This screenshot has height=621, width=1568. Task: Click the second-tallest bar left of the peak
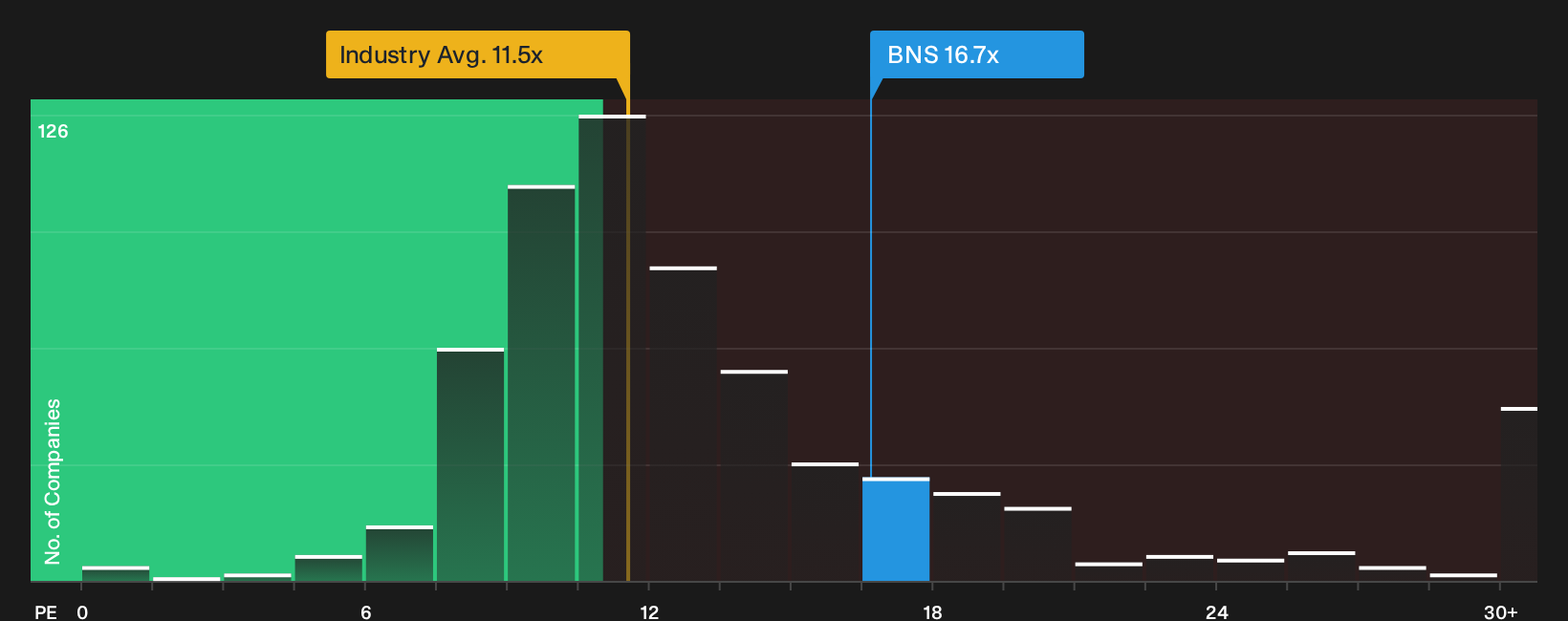coord(541,383)
